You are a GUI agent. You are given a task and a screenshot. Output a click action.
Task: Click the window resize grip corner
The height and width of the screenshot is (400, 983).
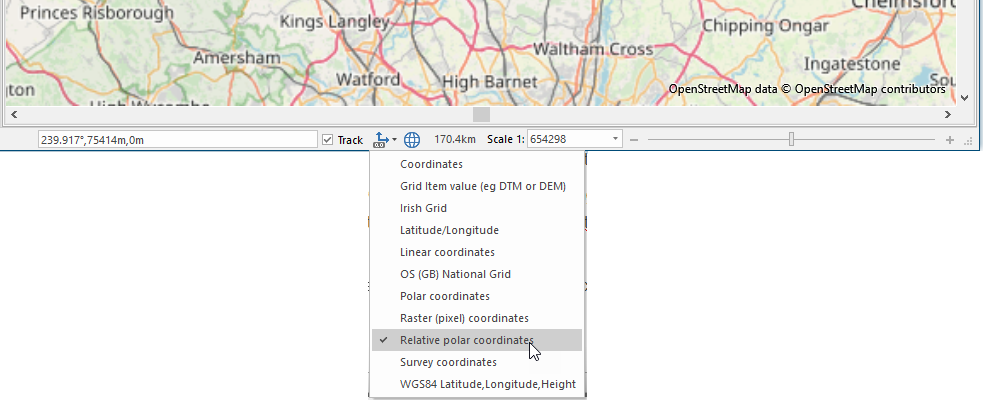(969, 142)
